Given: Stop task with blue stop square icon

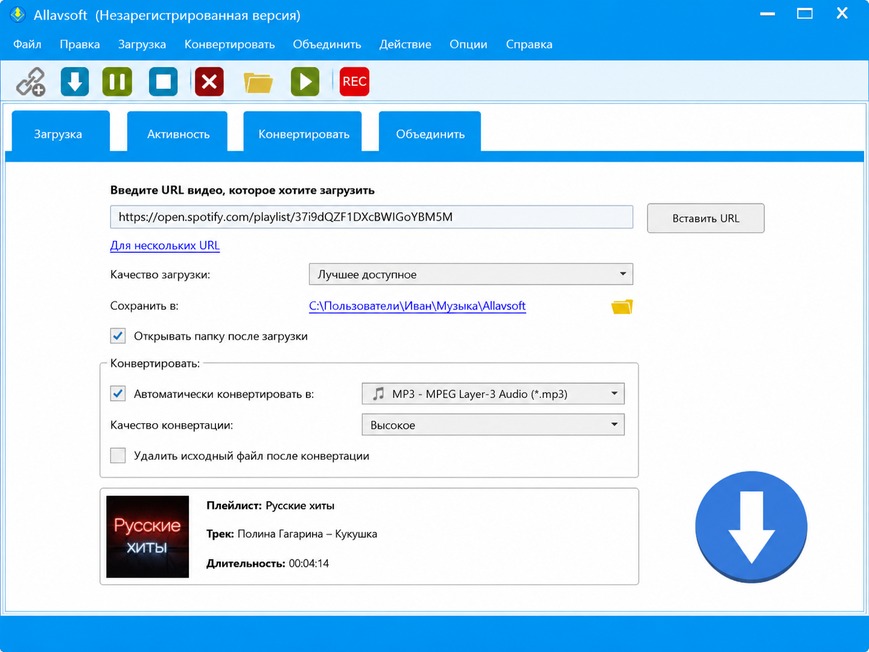Looking at the screenshot, I should pos(163,82).
